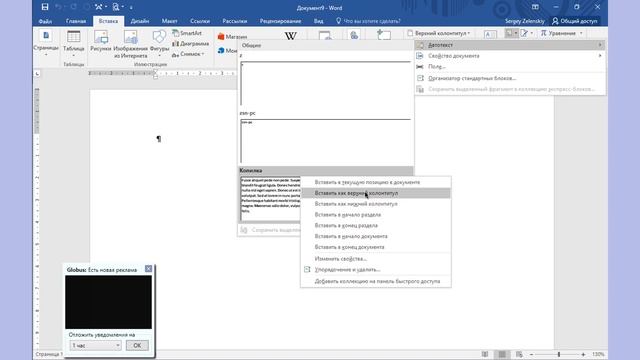Choose Вставить как нижний колонтитул
This screenshot has height=360, width=640.
pyautogui.click(x=376, y=204)
